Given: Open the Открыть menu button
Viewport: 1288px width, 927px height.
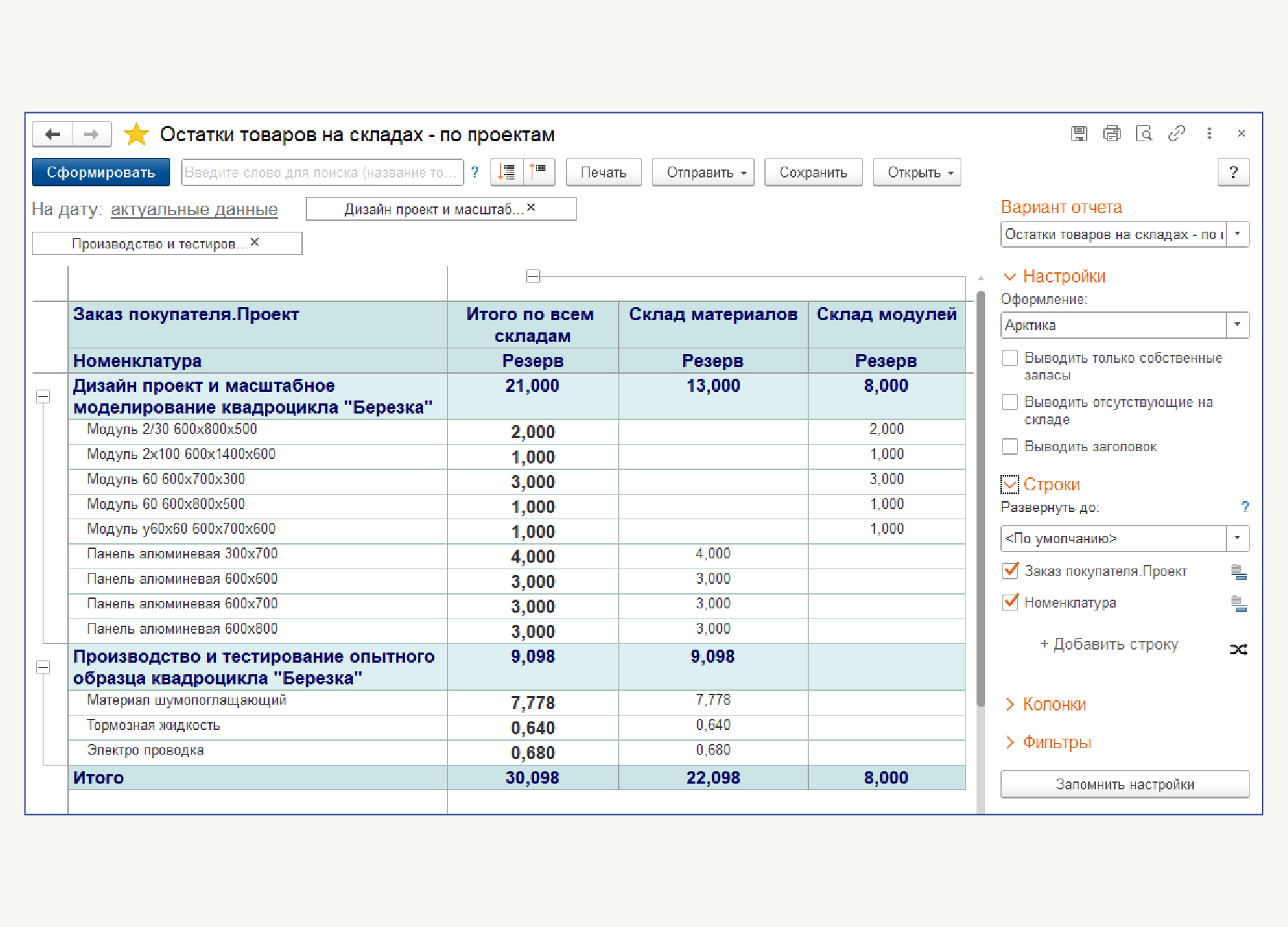Looking at the screenshot, I should [x=916, y=173].
